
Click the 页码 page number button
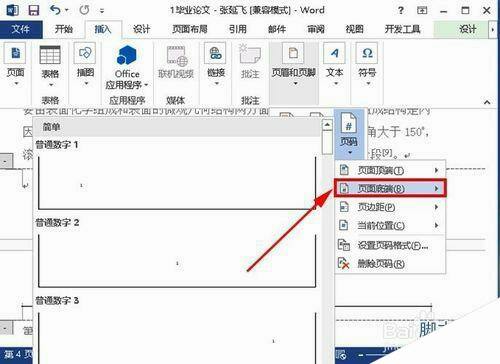(x=349, y=133)
